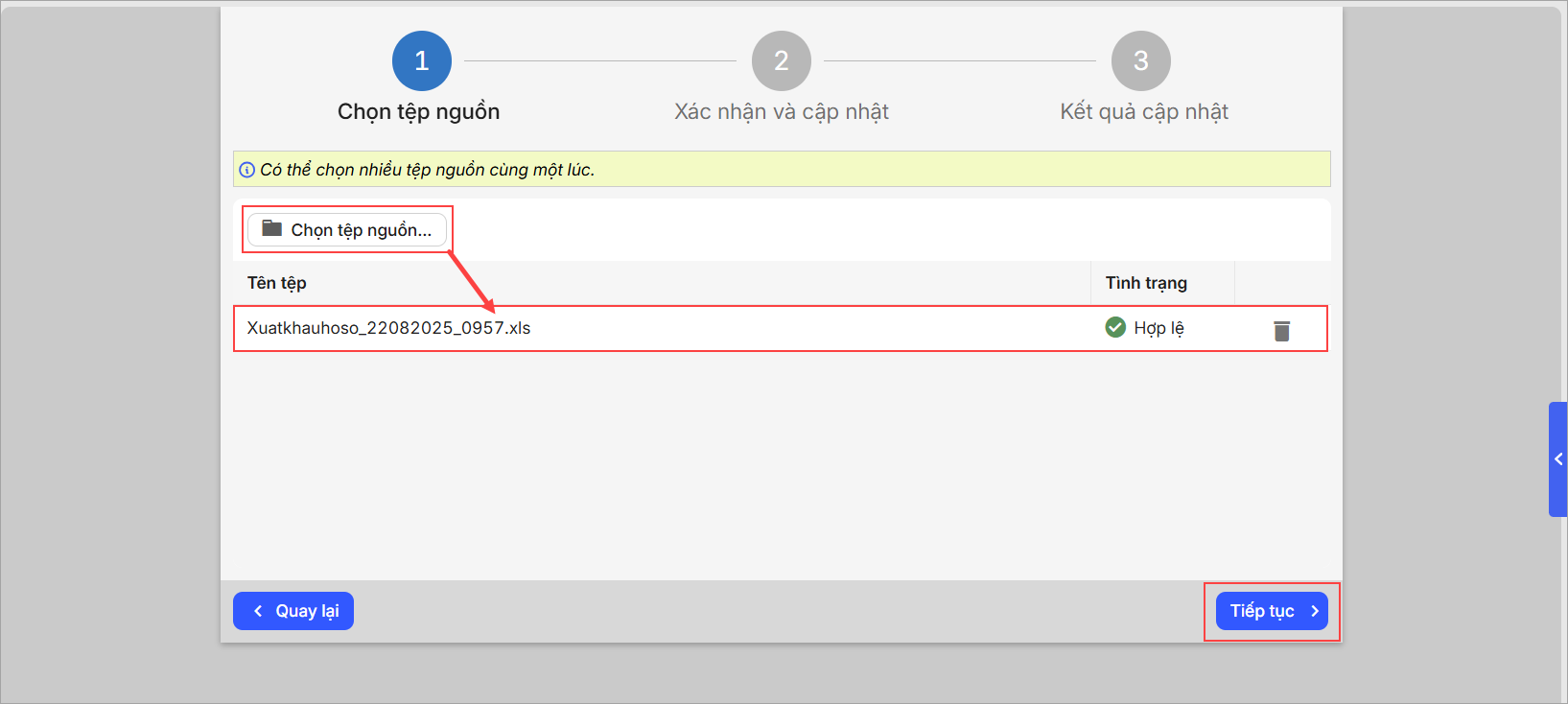Select file Xuatkhauhoso_22082025_0957.xls in the list
This screenshot has height=704, width=1568.
coord(388,328)
